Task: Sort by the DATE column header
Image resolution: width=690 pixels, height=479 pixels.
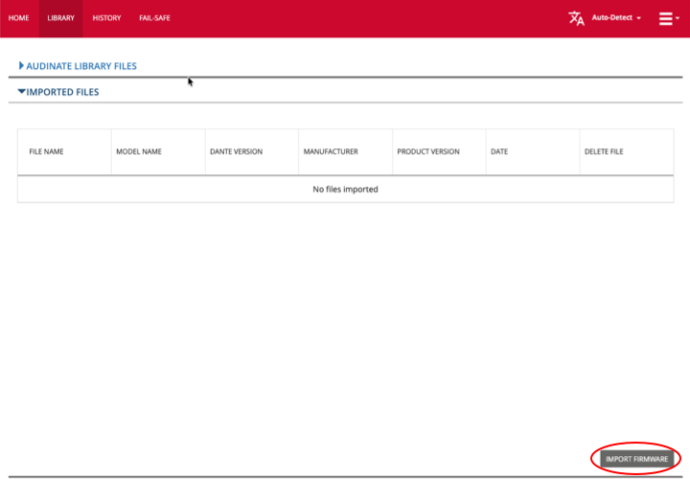Action: click(499, 152)
